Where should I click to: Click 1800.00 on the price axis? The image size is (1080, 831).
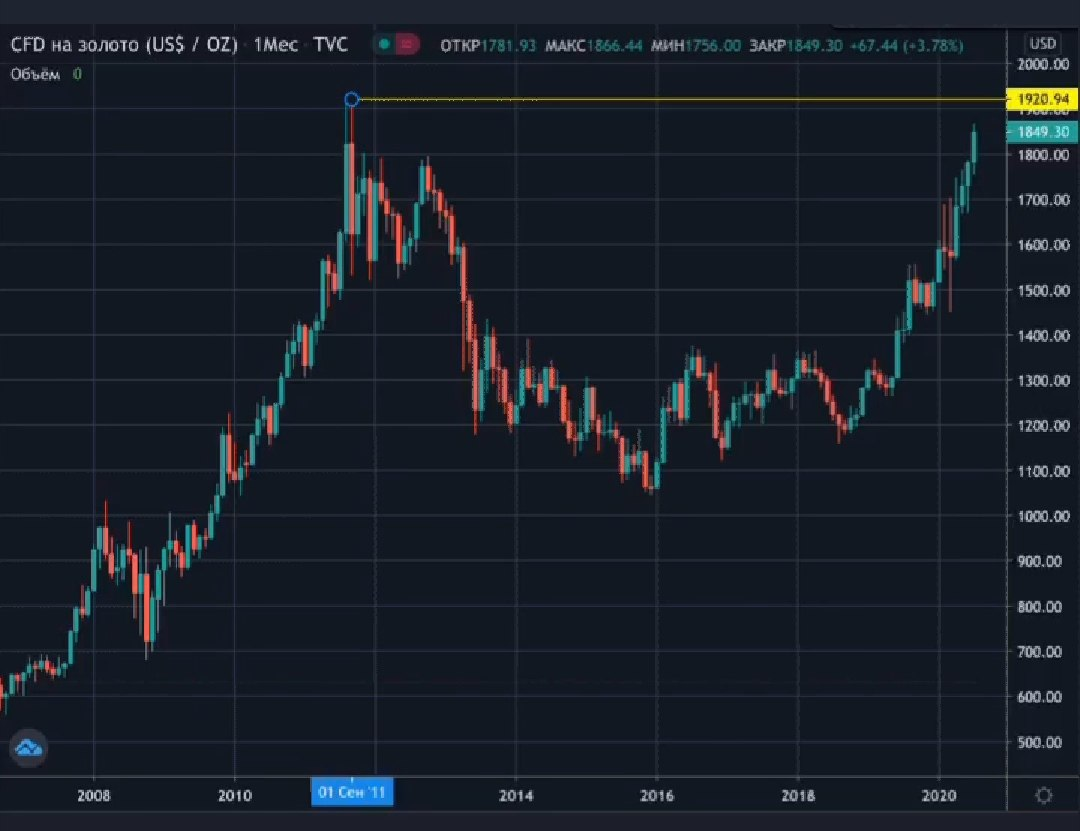point(1043,154)
